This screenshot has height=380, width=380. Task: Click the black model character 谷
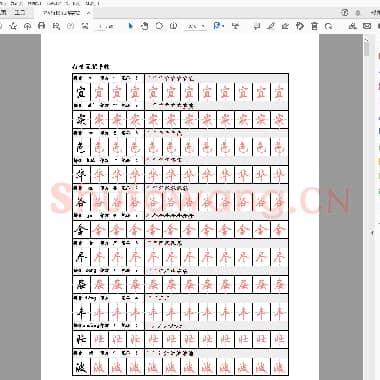(81, 202)
